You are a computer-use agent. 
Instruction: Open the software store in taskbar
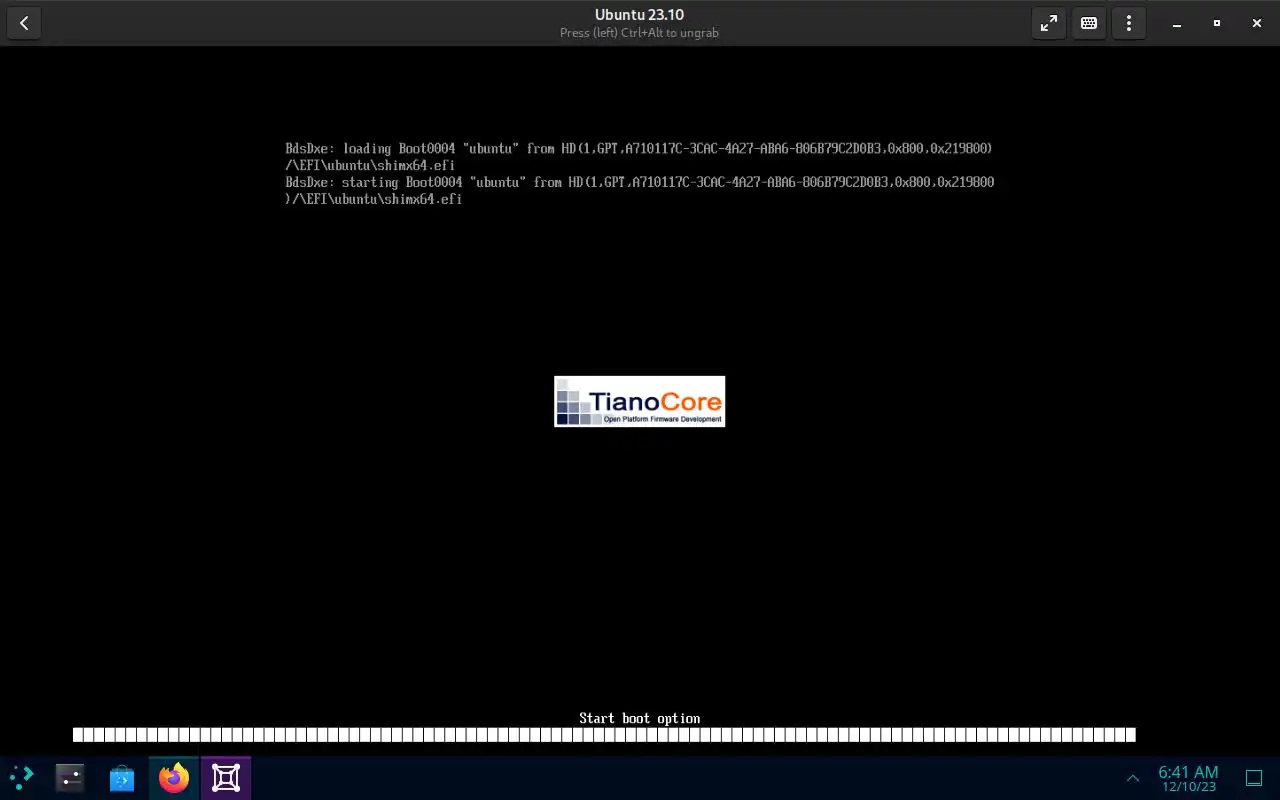[x=122, y=777]
